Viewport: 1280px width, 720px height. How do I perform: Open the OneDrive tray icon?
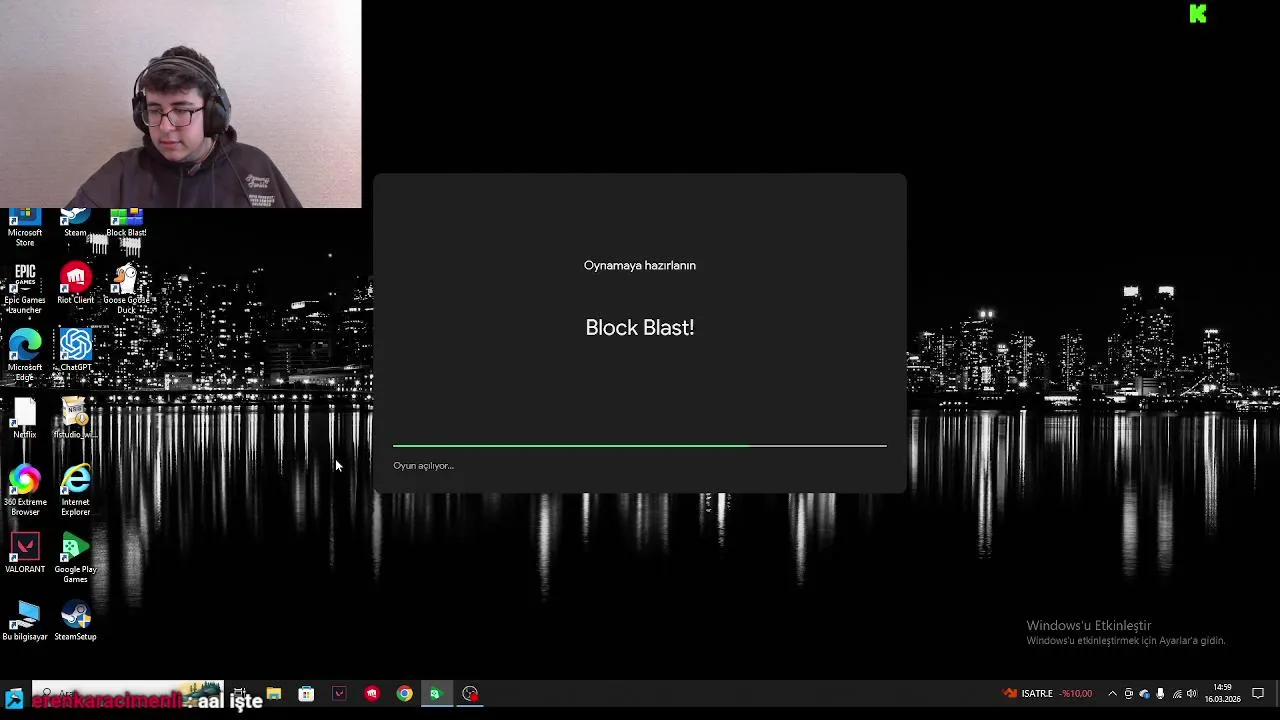[1145, 694]
